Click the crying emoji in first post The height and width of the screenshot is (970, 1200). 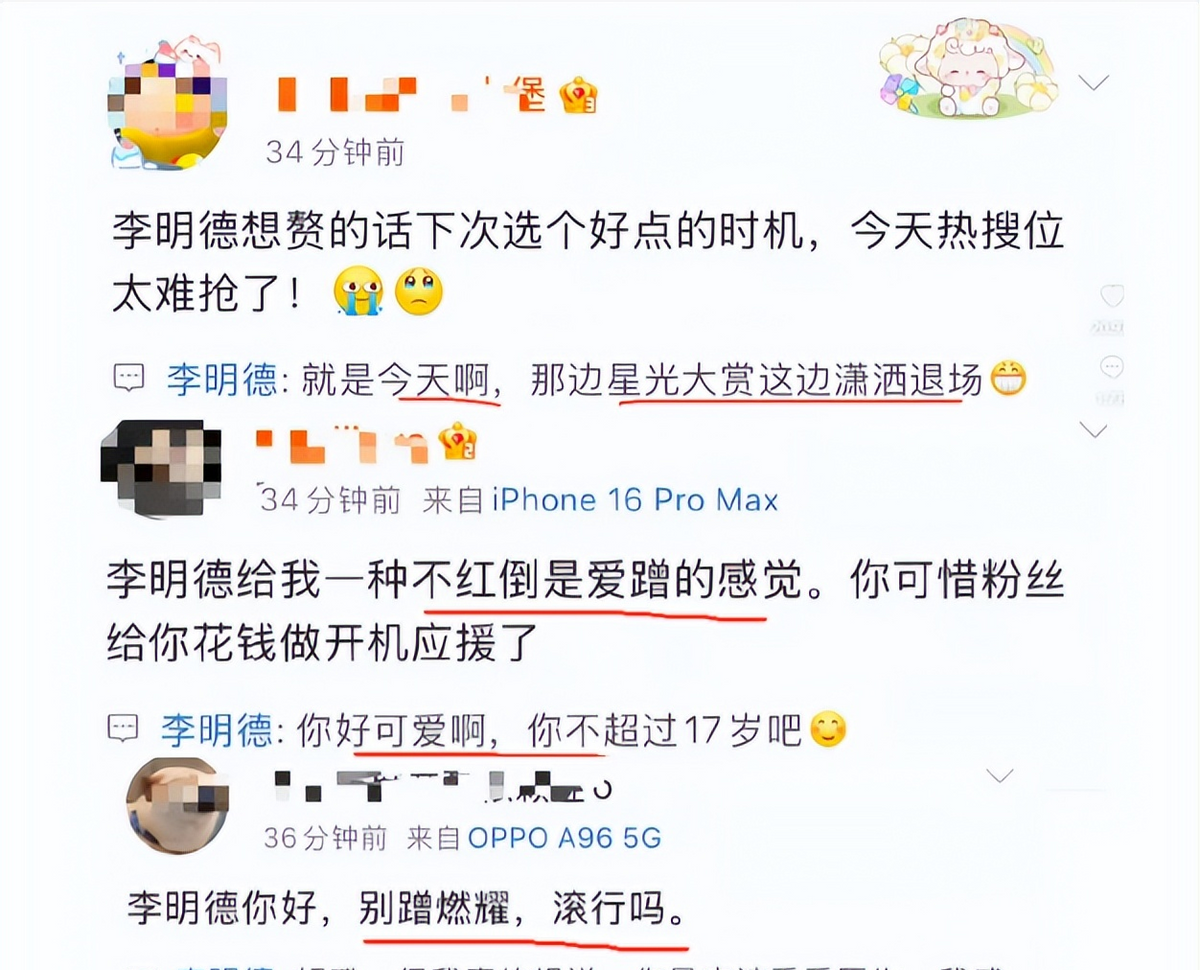point(358,292)
